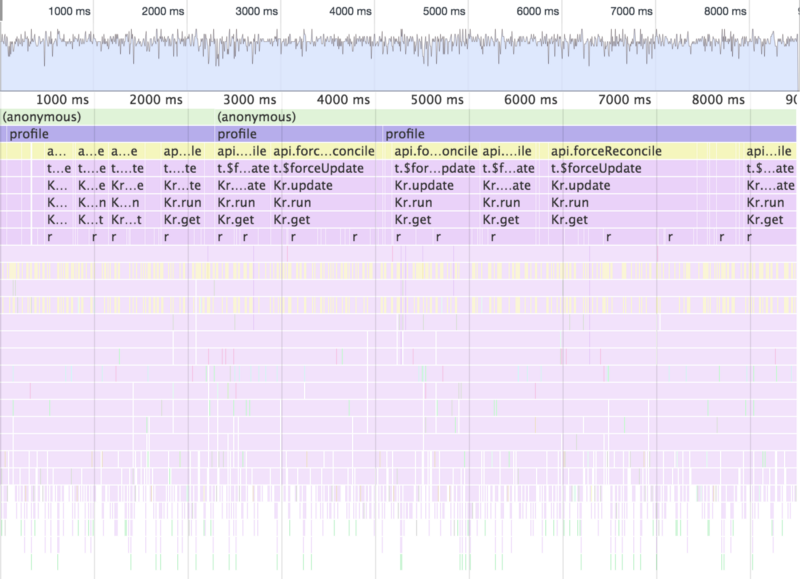Image resolution: width=800 pixels, height=579 pixels.
Task: Select the a...e frame above Kr...e
Action: [127, 151]
